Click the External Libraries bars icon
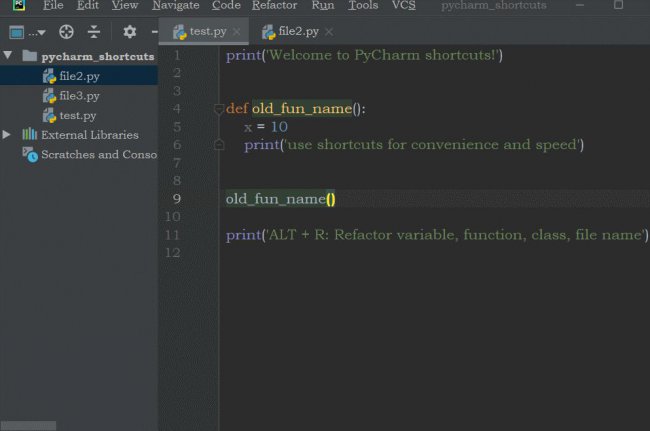Screen dimensions: 650x431 click(x=29, y=134)
